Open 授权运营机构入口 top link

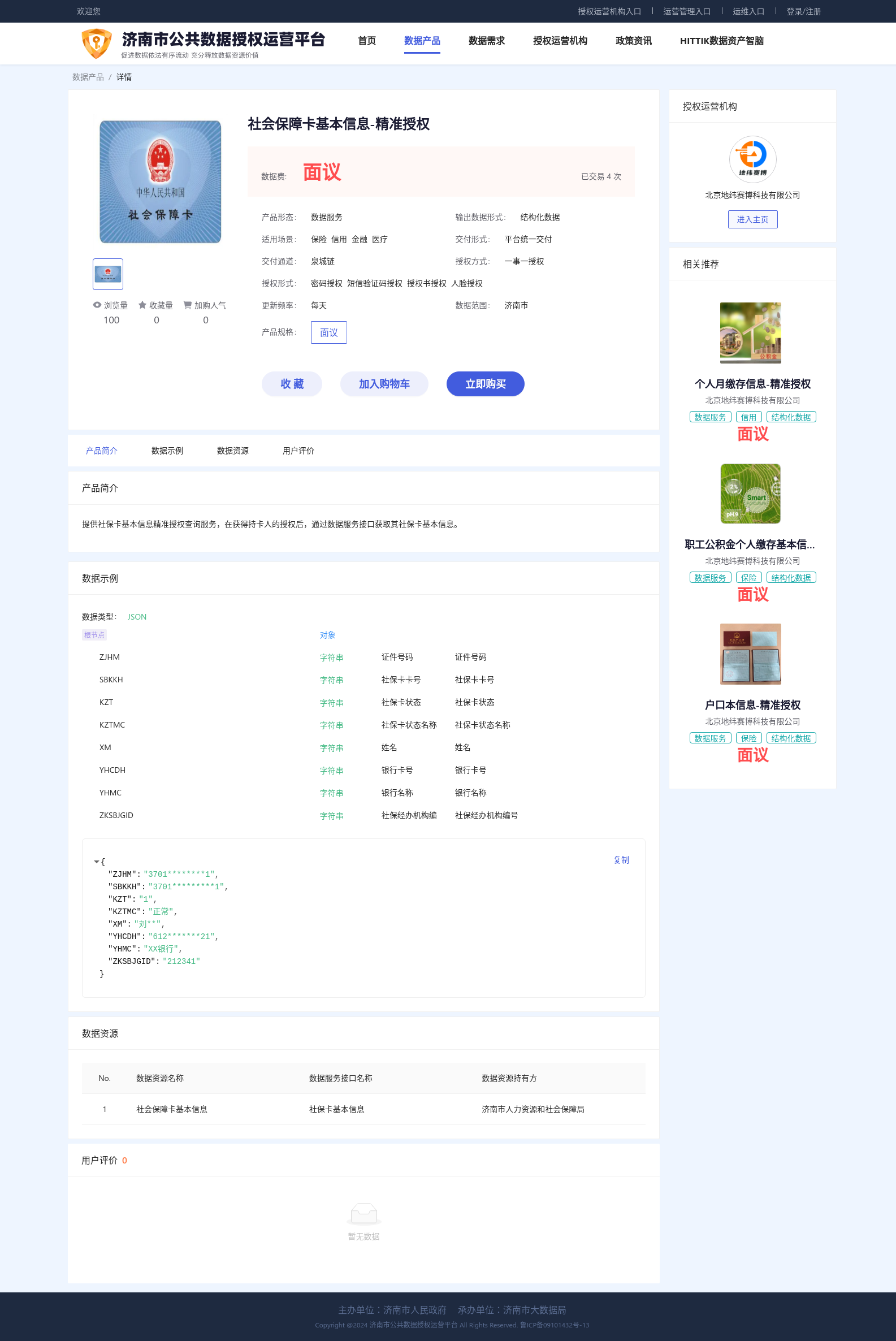pos(609,11)
